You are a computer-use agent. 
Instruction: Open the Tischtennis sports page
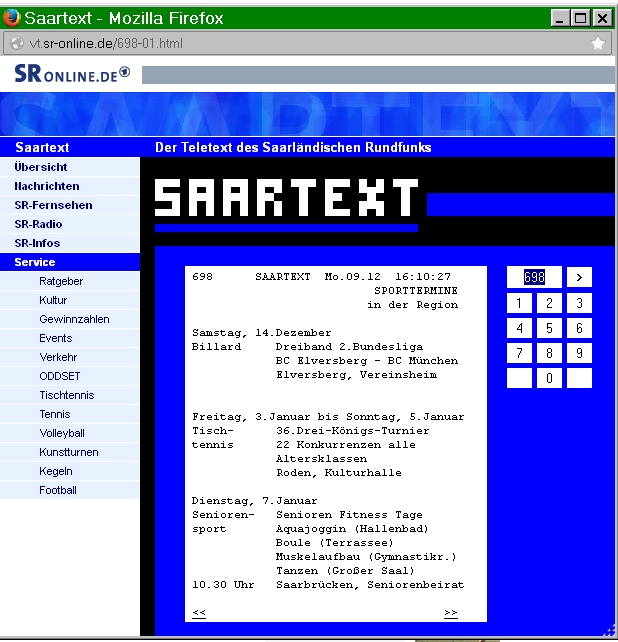66,395
